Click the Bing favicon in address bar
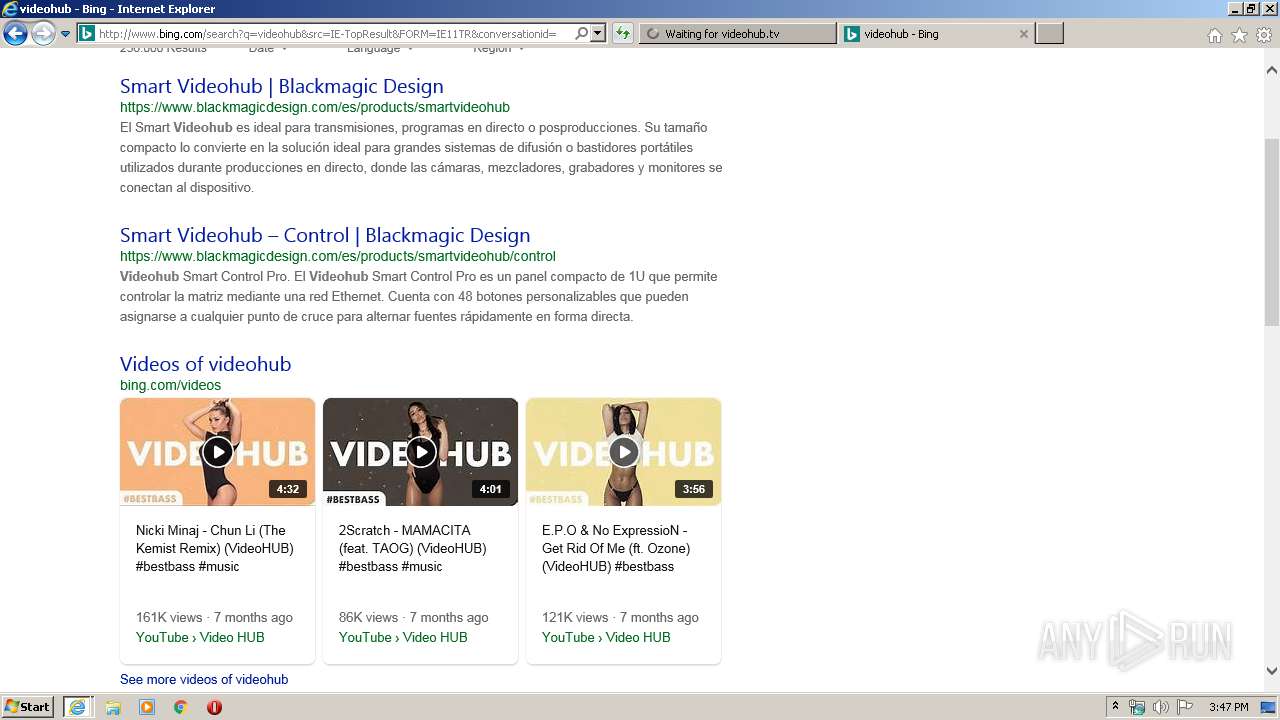Viewport: 1280px width, 720px height. (87, 33)
